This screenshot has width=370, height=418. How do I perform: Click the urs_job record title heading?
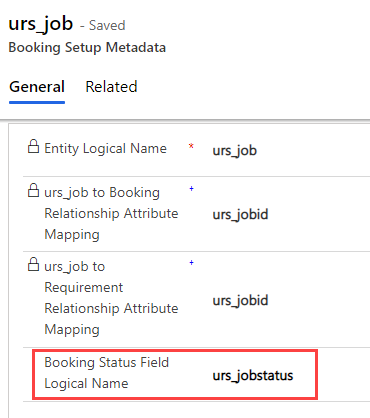41,24
